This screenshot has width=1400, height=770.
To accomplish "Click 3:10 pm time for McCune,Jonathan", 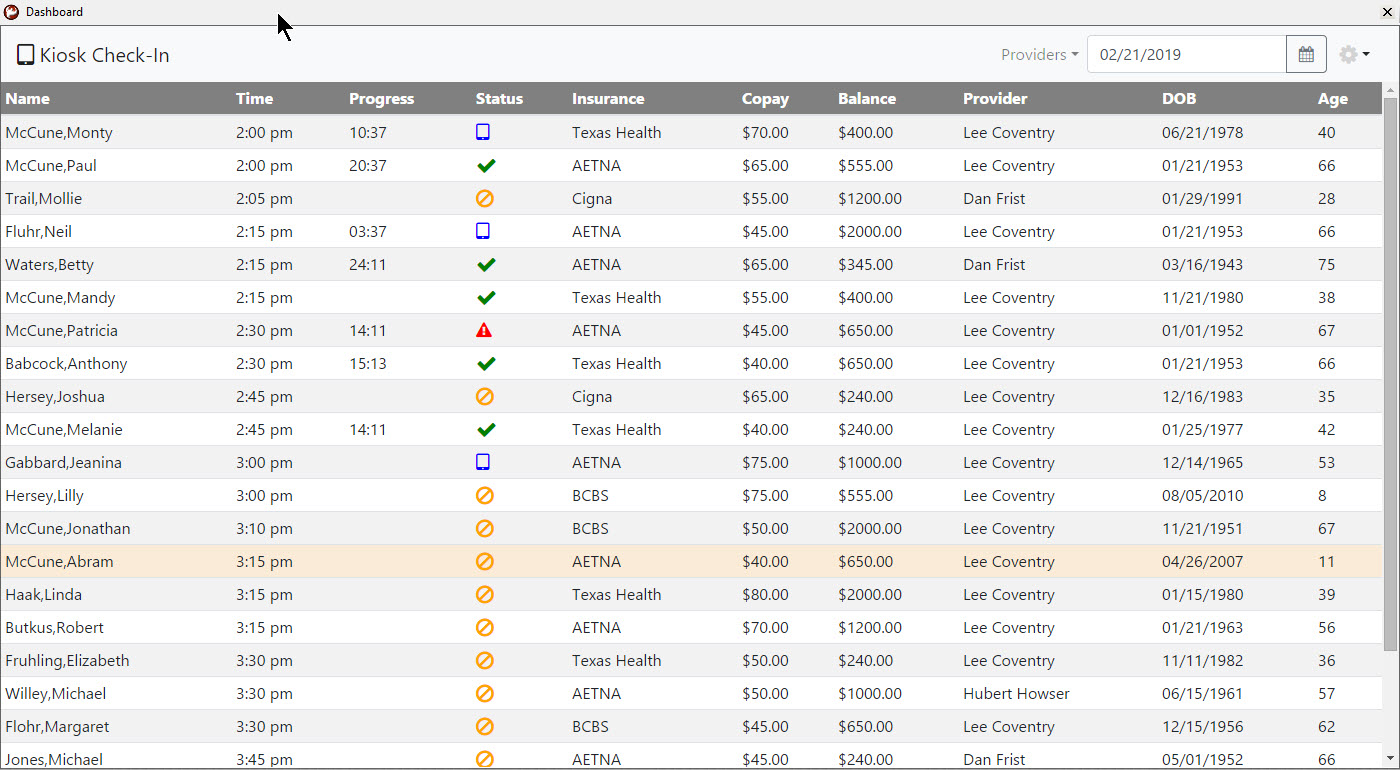I will tap(264, 528).
